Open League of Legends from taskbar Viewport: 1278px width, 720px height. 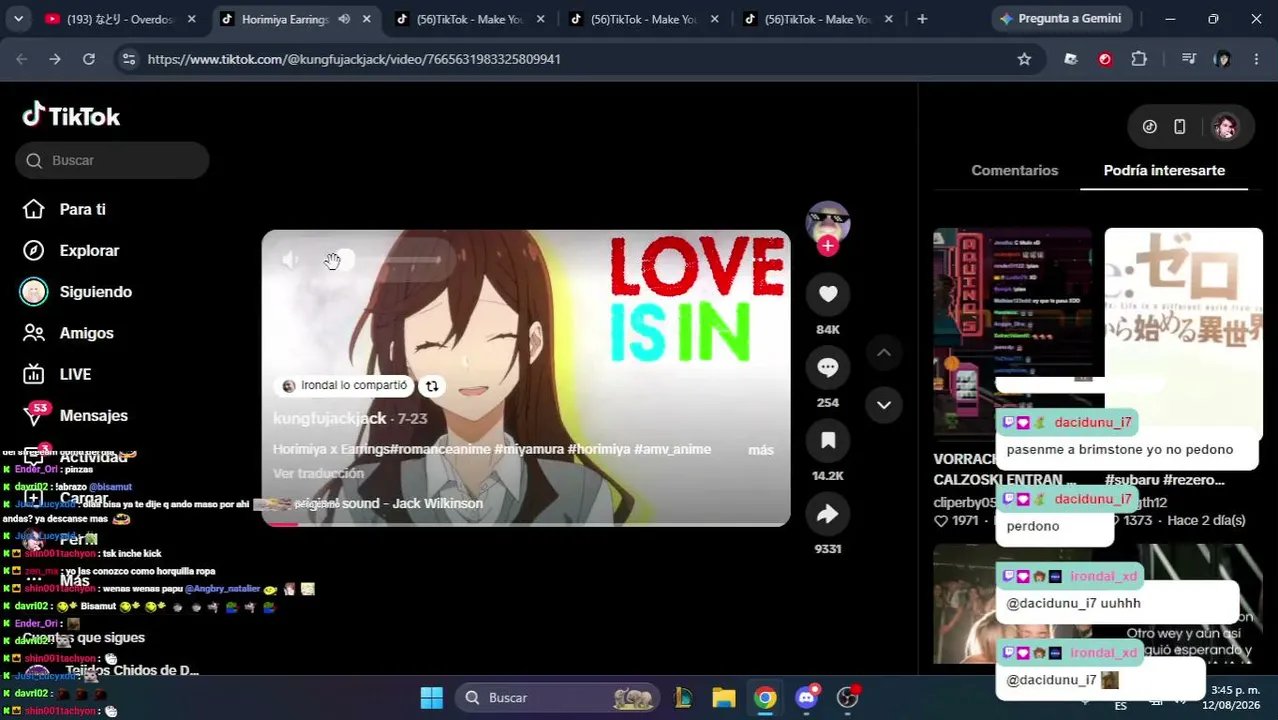(x=683, y=698)
